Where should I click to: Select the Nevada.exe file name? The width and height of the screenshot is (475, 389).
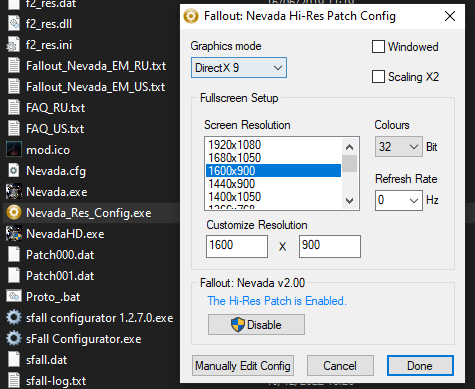(x=57, y=192)
